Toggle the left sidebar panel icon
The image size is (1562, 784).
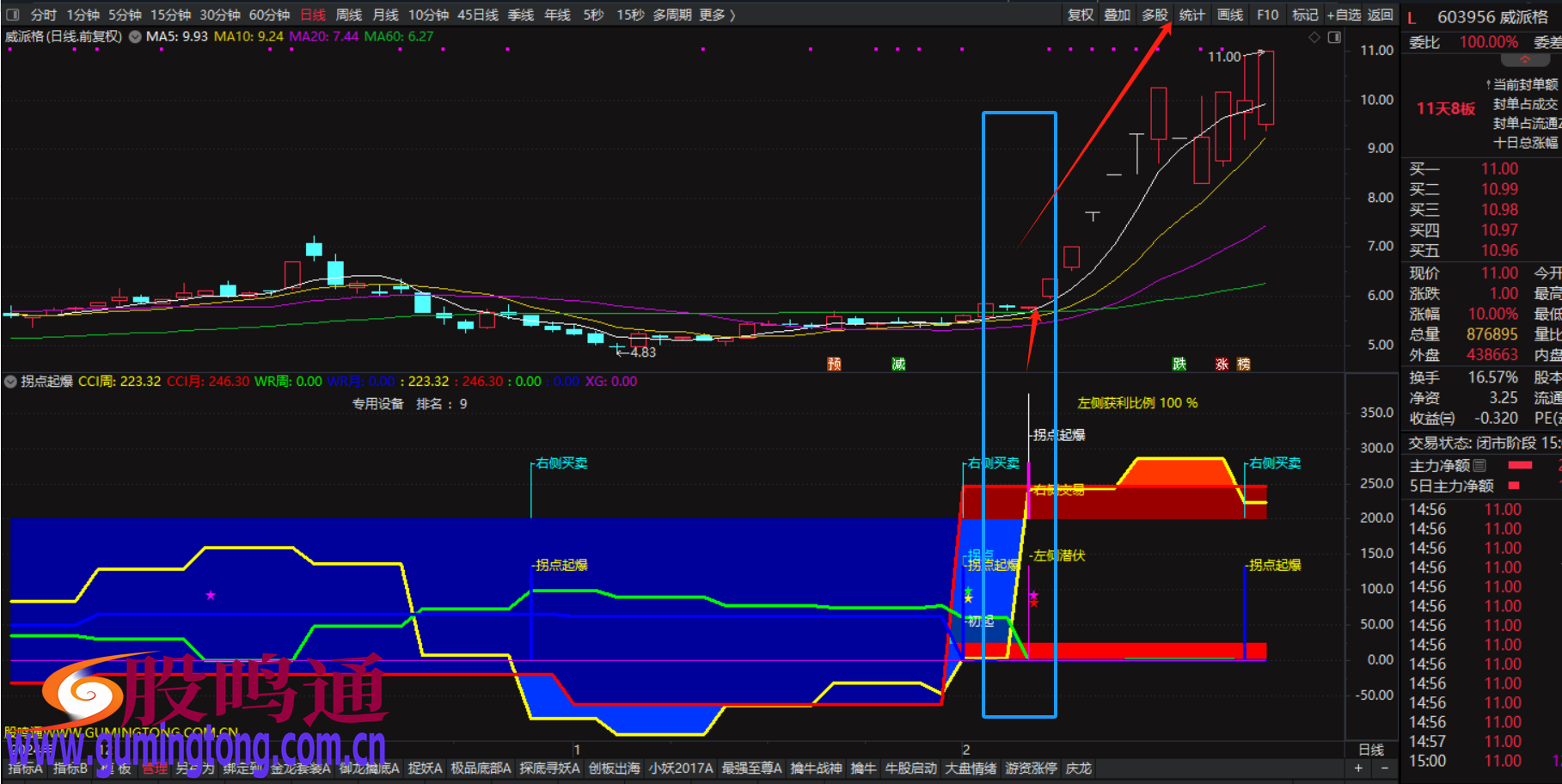12,15
